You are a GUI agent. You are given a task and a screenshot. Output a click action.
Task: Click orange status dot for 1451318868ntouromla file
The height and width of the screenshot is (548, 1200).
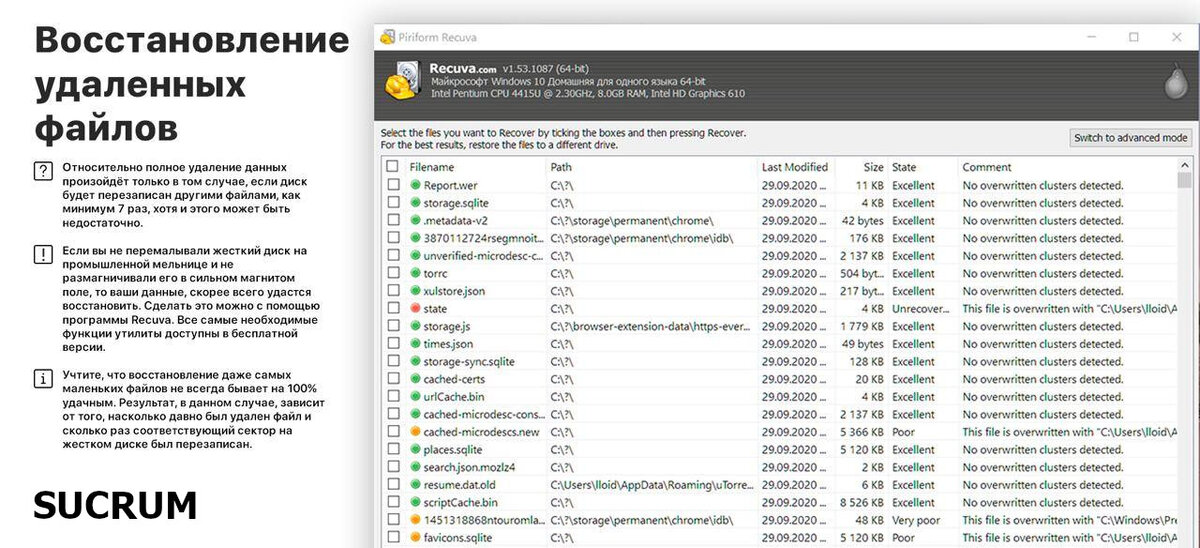[415, 520]
